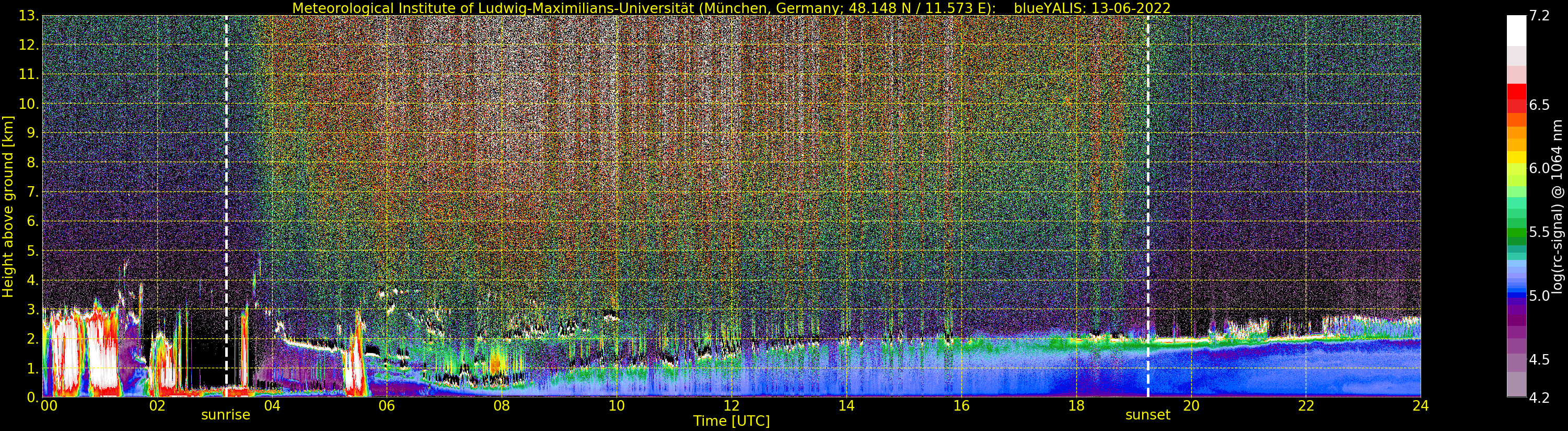
Task: Click the '5.5' colorbar value label
Action: [x=1540, y=232]
